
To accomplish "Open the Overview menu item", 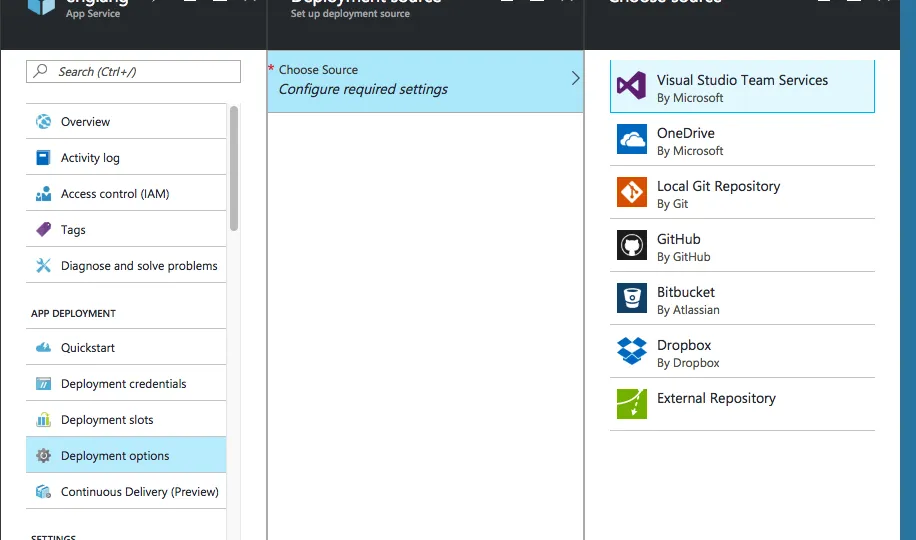I will pyautogui.click(x=126, y=122).
